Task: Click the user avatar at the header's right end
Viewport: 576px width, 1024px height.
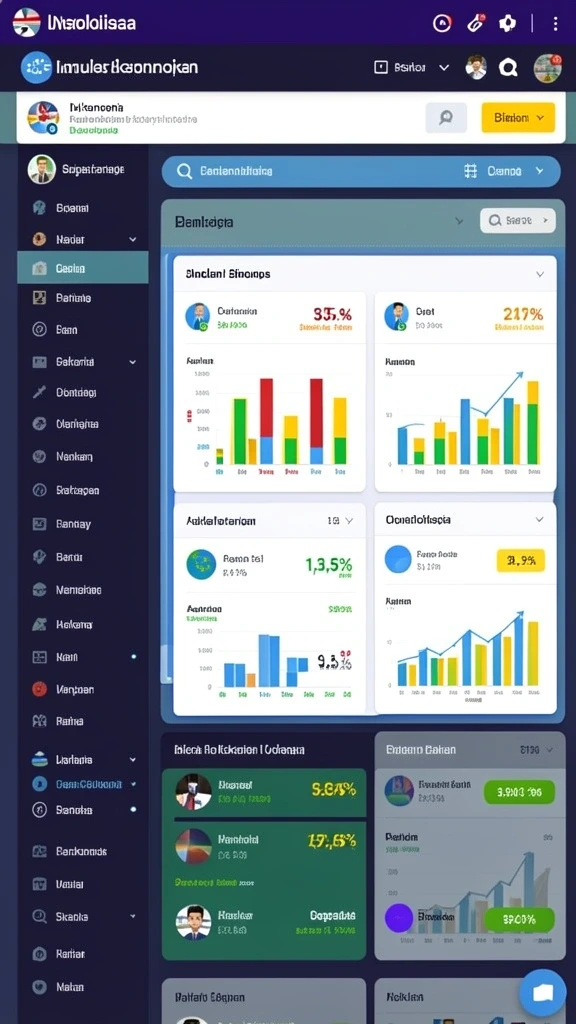Action: (x=547, y=68)
